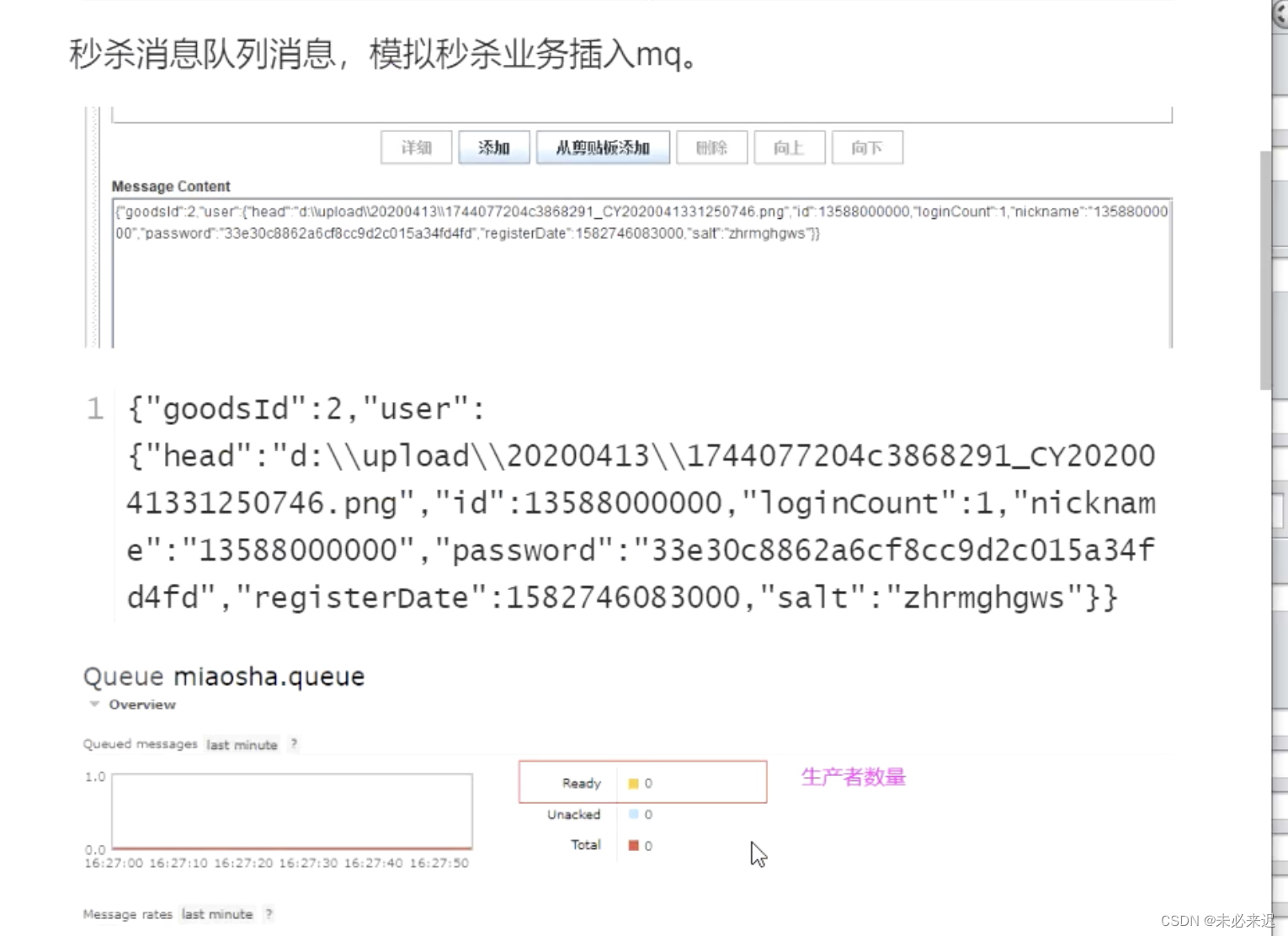Click inside the Message Content text area
Screen dimensions: 1288x936
[x=641, y=273]
